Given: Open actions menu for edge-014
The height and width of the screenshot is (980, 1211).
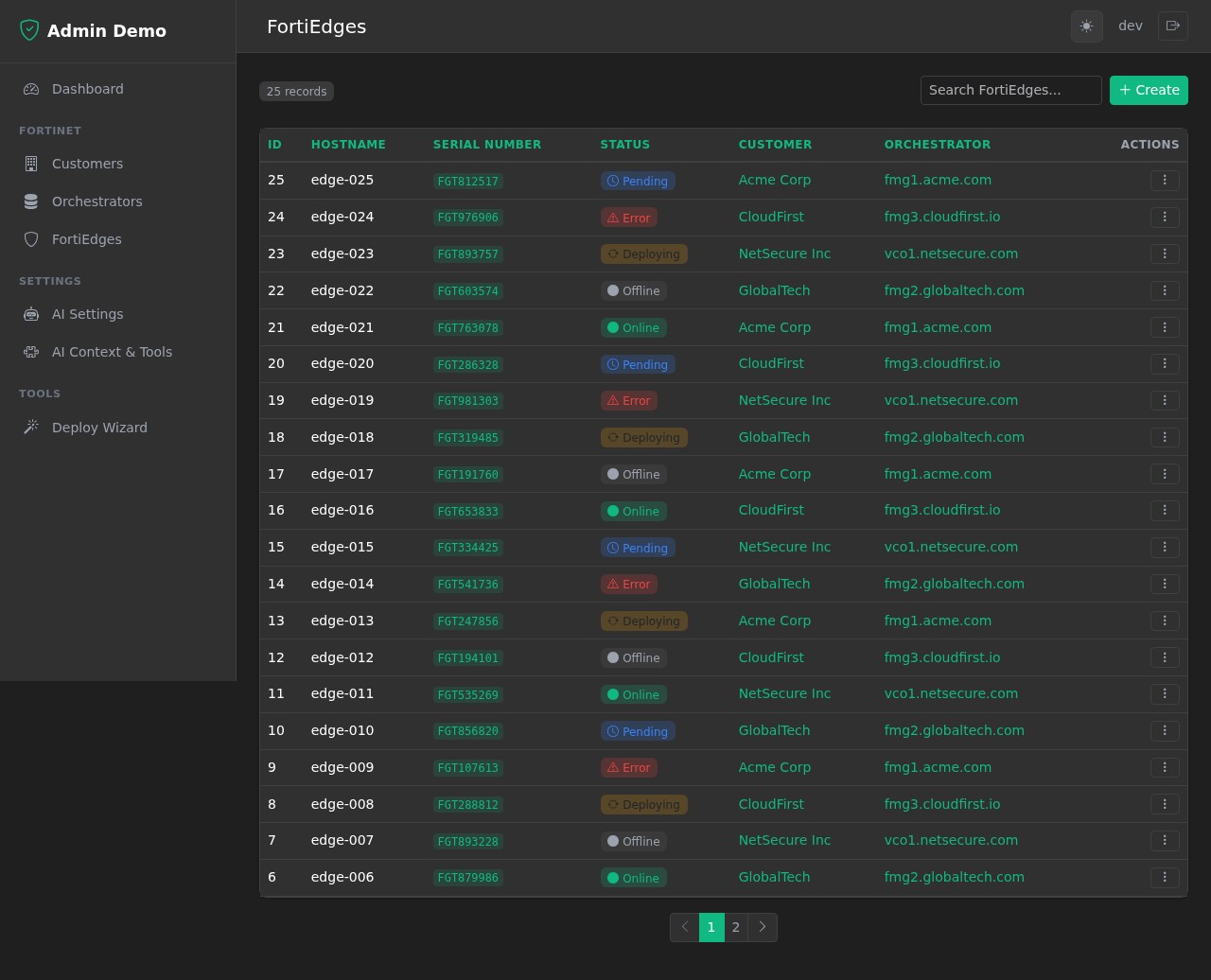Looking at the screenshot, I should 1165,584.
